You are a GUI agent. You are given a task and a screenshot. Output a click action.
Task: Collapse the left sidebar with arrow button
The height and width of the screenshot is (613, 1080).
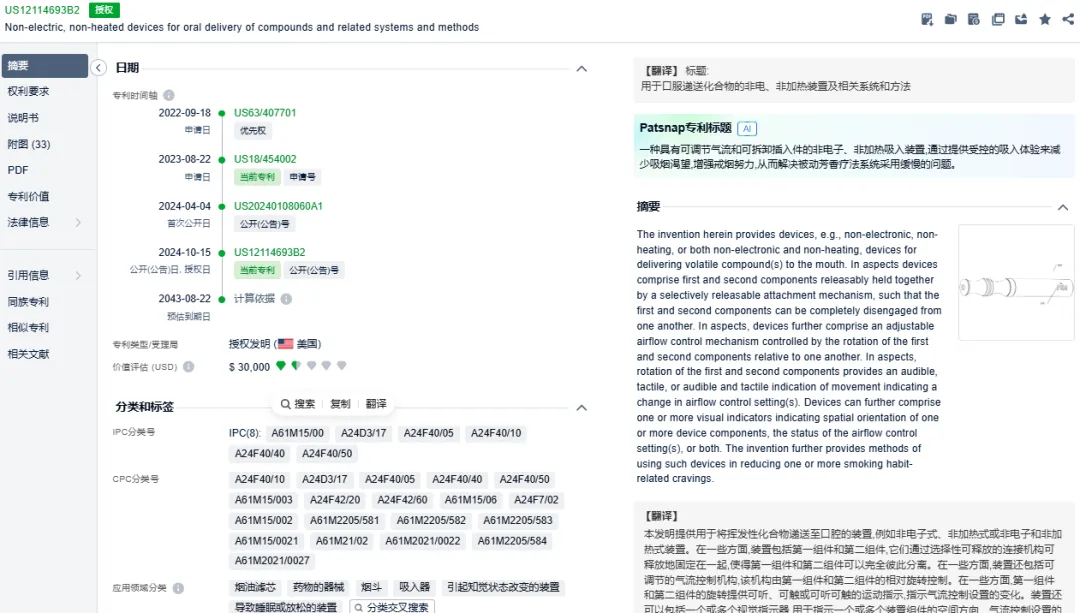click(x=98, y=67)
